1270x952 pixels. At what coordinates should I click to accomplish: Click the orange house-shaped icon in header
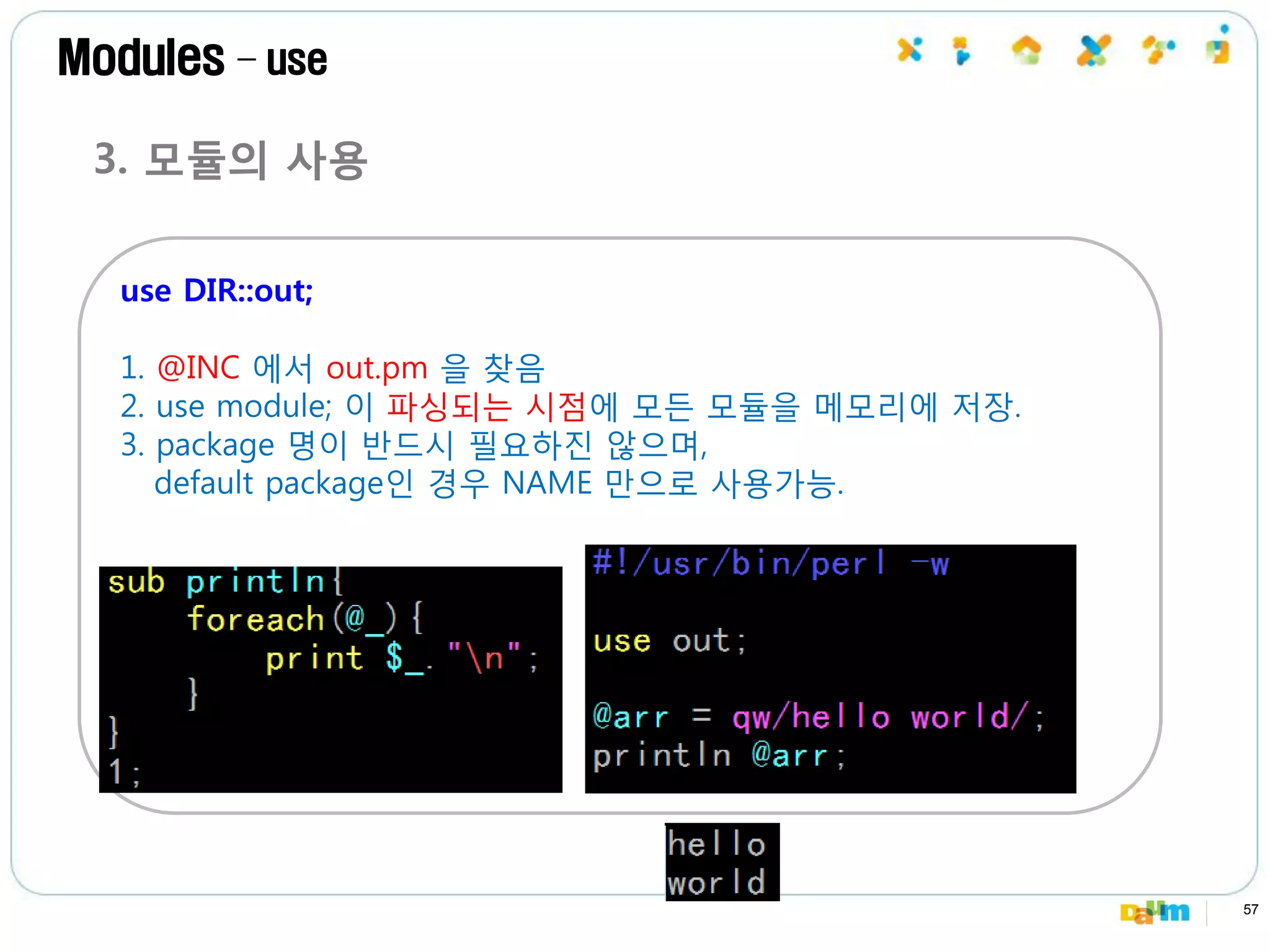pyautogui.click(x=1027, y=51)
